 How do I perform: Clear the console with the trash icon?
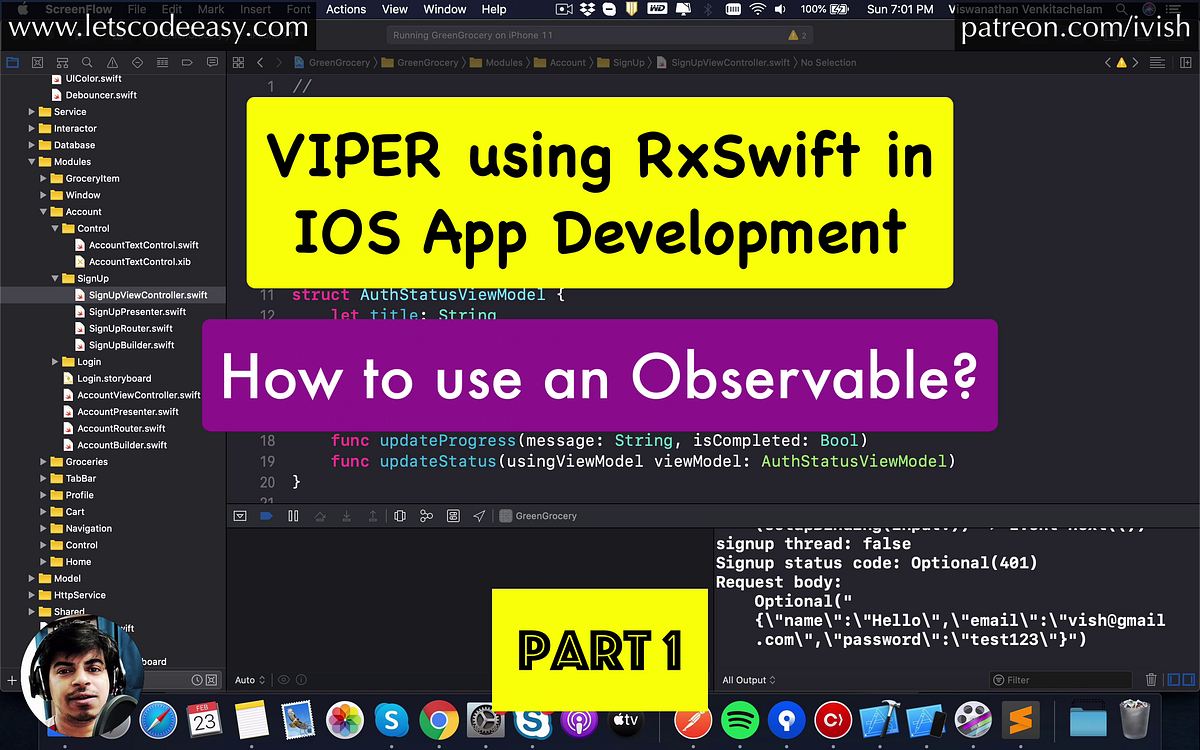click(x=1150, y=679)
